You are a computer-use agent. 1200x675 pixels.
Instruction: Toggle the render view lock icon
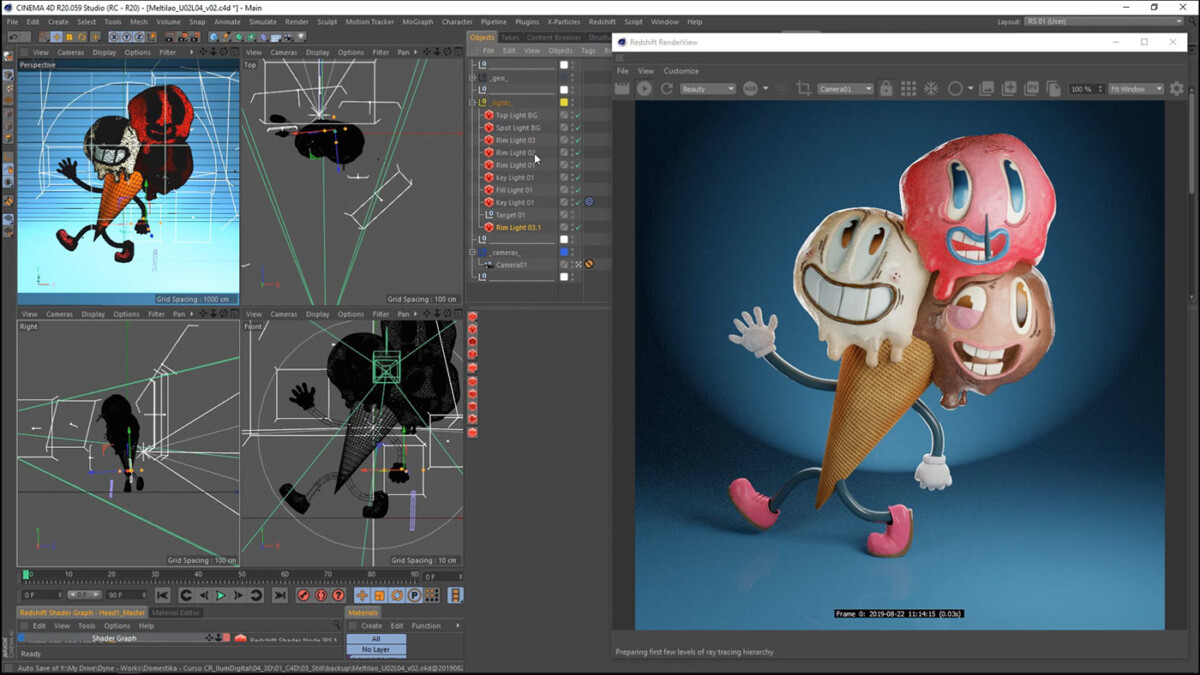pyautogui.click(x=886, y=88)
